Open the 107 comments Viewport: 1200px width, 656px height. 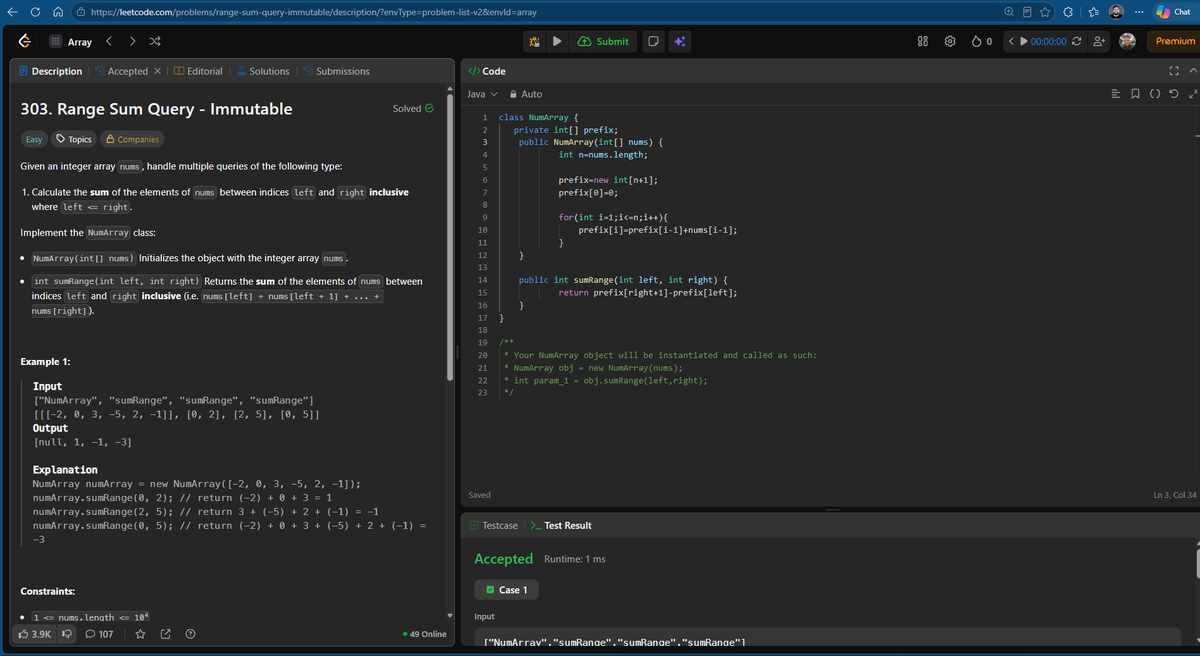pyautogui.click(x=99, y=634)
